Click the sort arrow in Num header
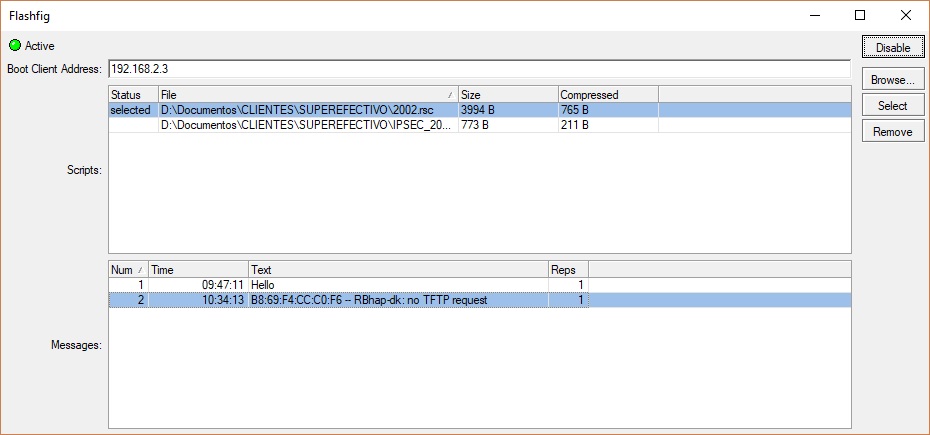930x435 pixels. tap(140, 271)
